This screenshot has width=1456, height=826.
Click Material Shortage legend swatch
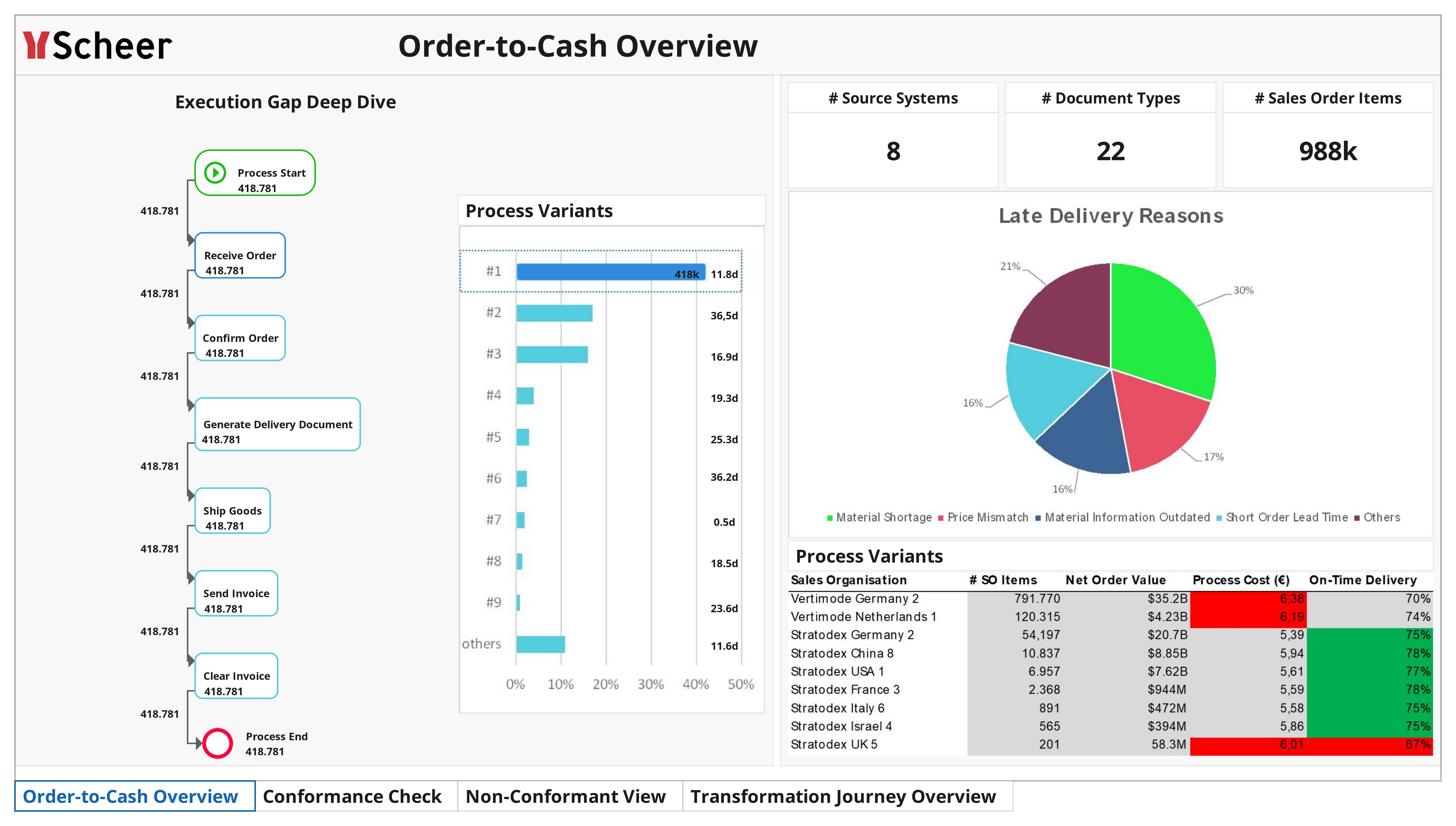[x=830, y=518]
